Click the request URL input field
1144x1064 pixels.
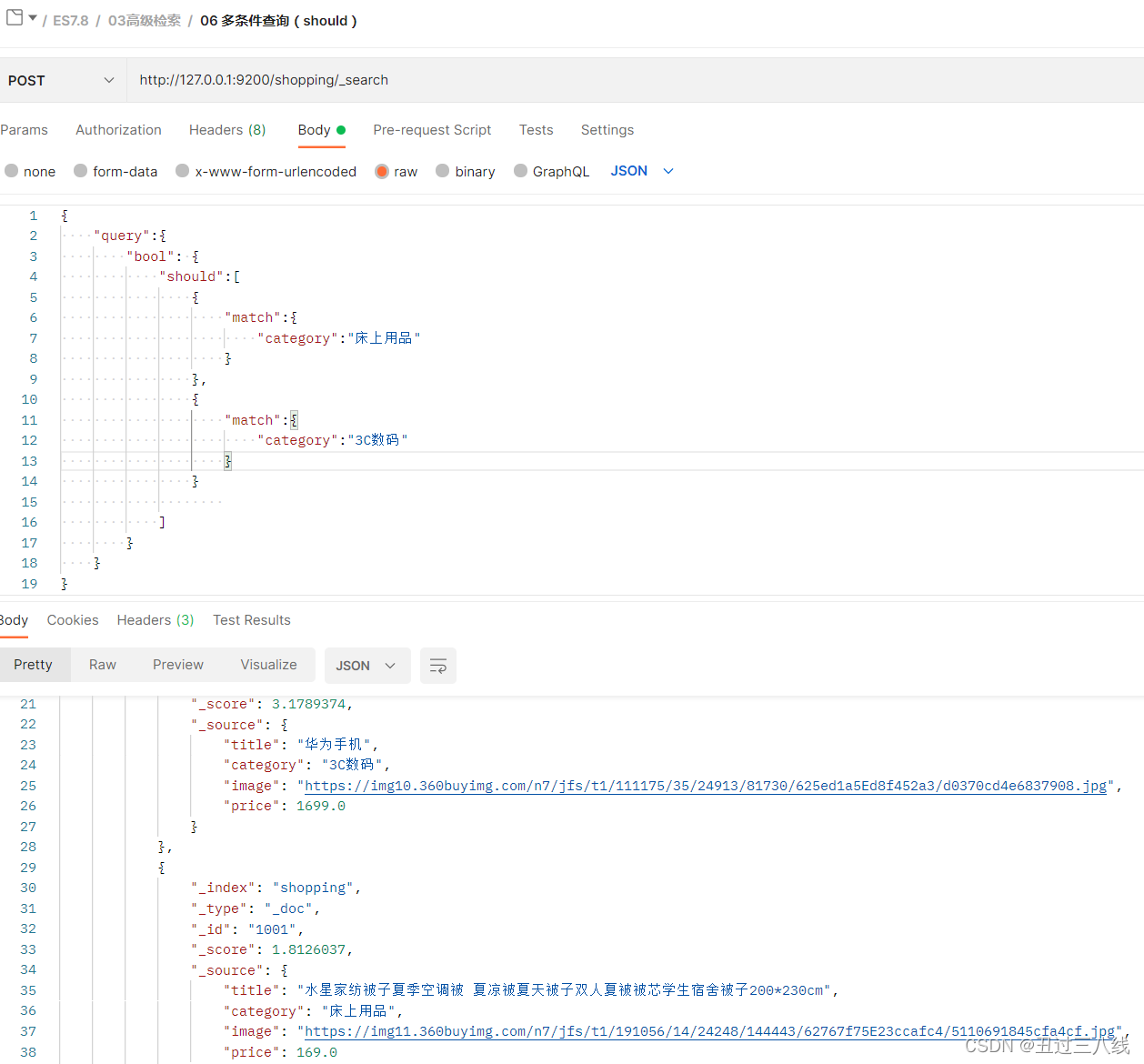pyautogui.click(x=635, y=80)
